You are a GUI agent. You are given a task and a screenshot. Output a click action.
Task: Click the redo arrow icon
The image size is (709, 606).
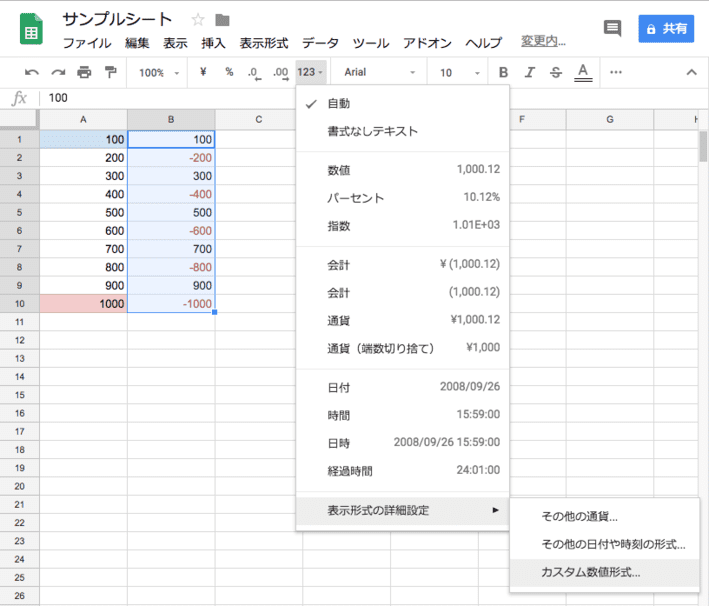click(58, 72)
